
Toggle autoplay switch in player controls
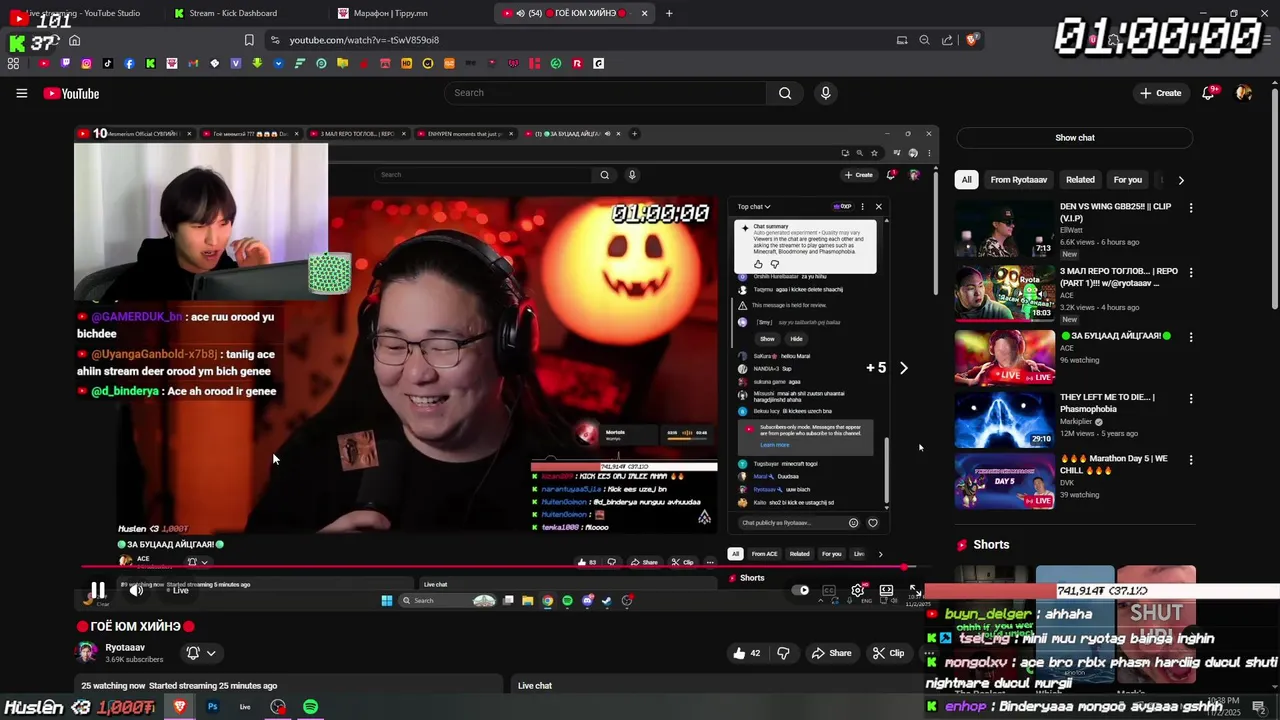coord(800,590)
